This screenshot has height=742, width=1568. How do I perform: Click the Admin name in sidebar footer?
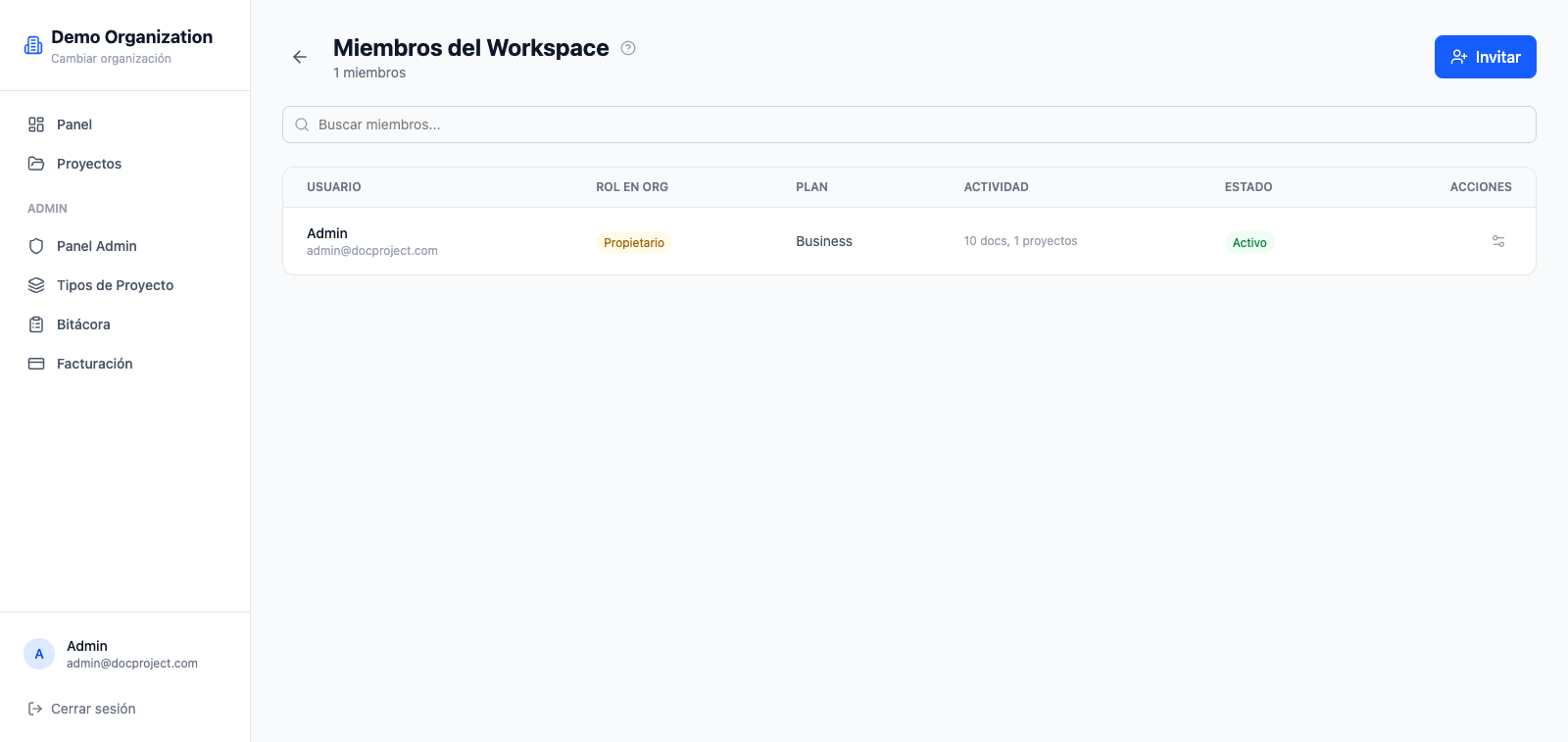click(x=87, y=646)
